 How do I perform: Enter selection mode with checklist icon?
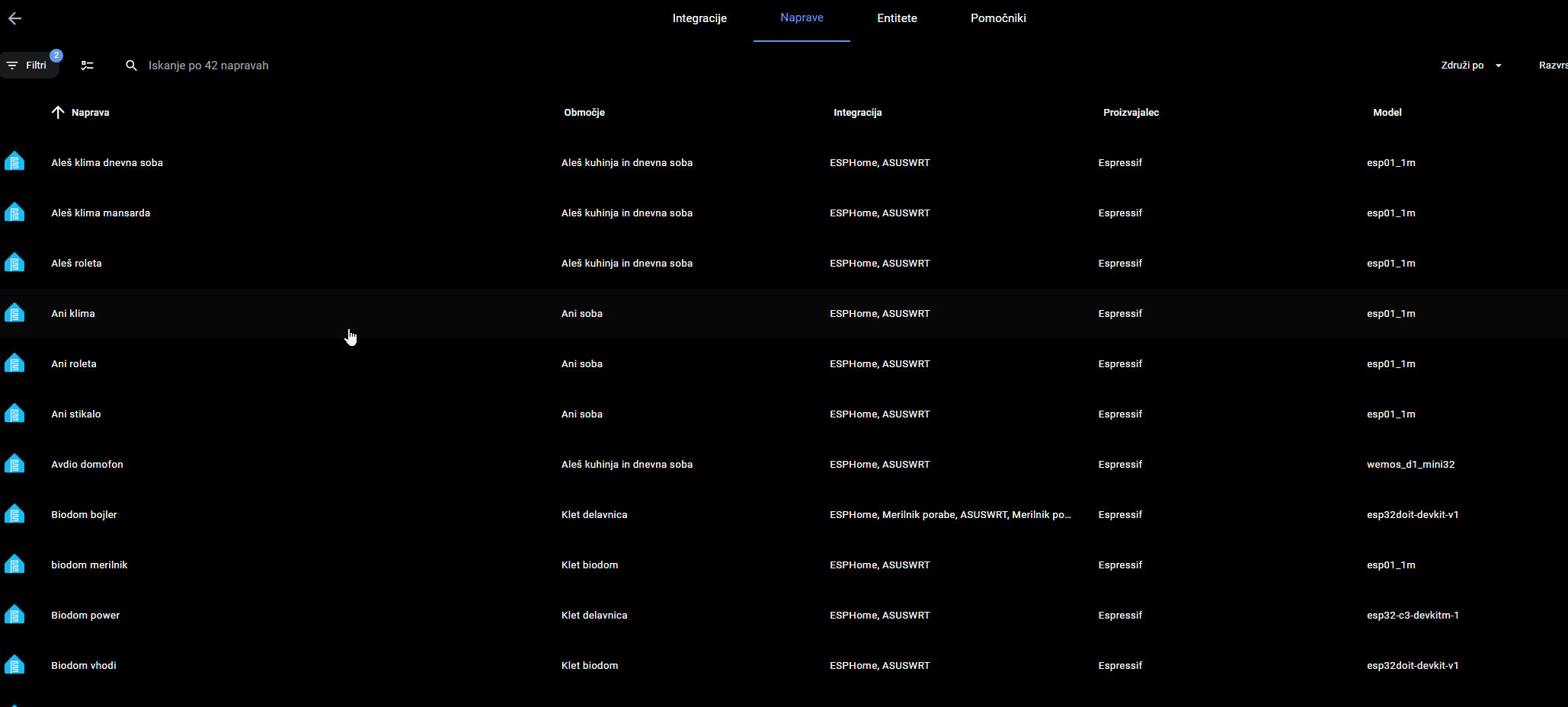click(88, 66)
